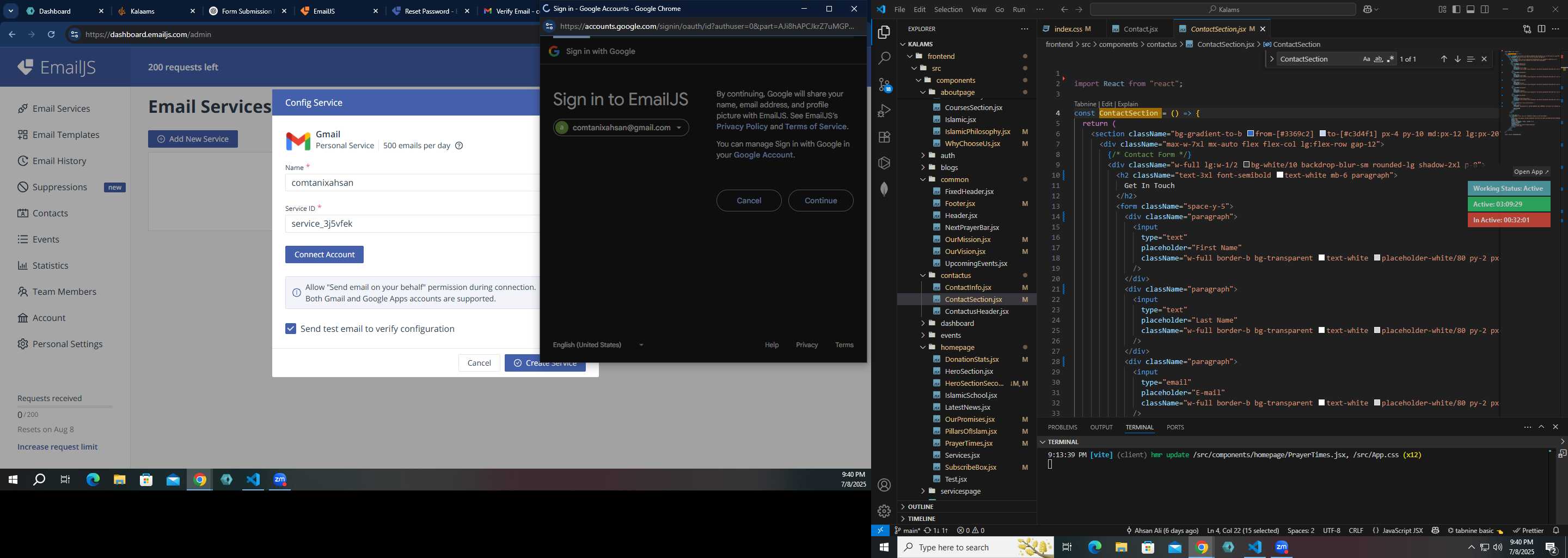1568x558 pixels.
Task: Toggle Match Whole Word in the find widget
Action: (1379, 59)
